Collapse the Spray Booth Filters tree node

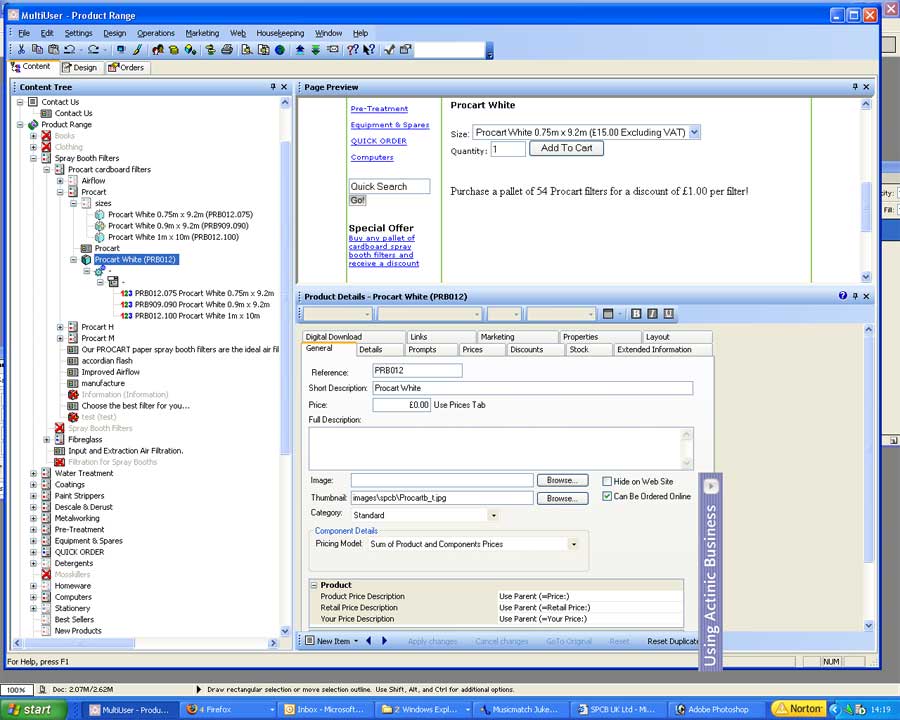(x=33, y=158)
